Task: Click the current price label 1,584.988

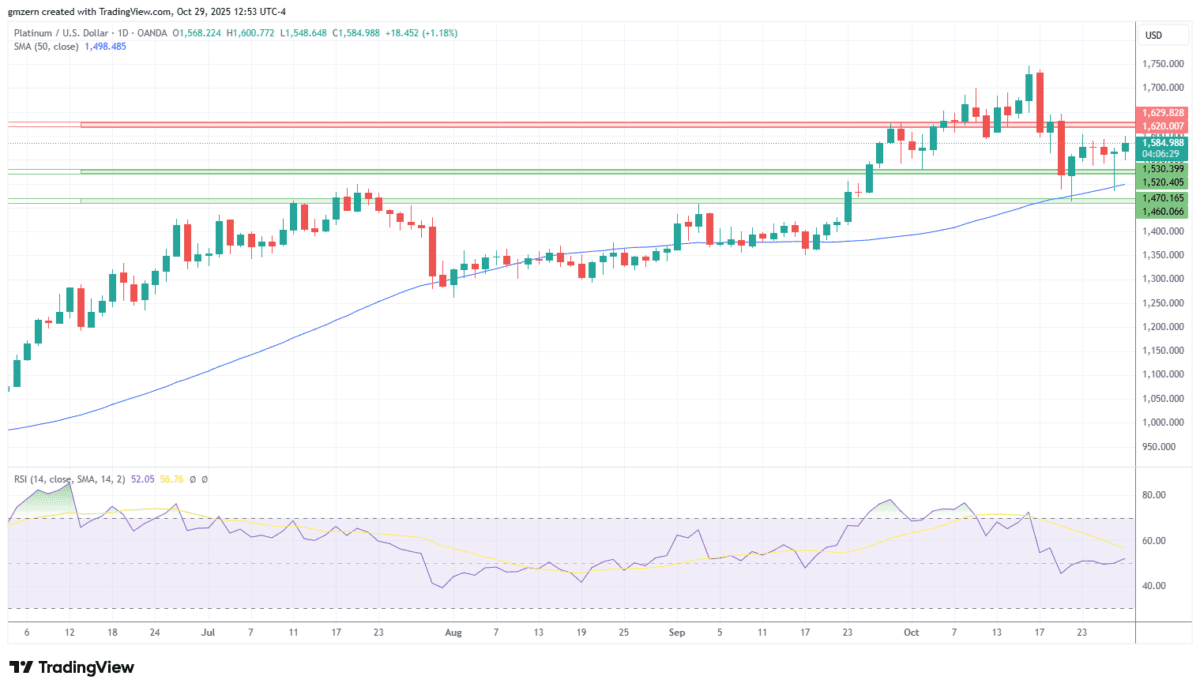Action: pos(1162,143)
